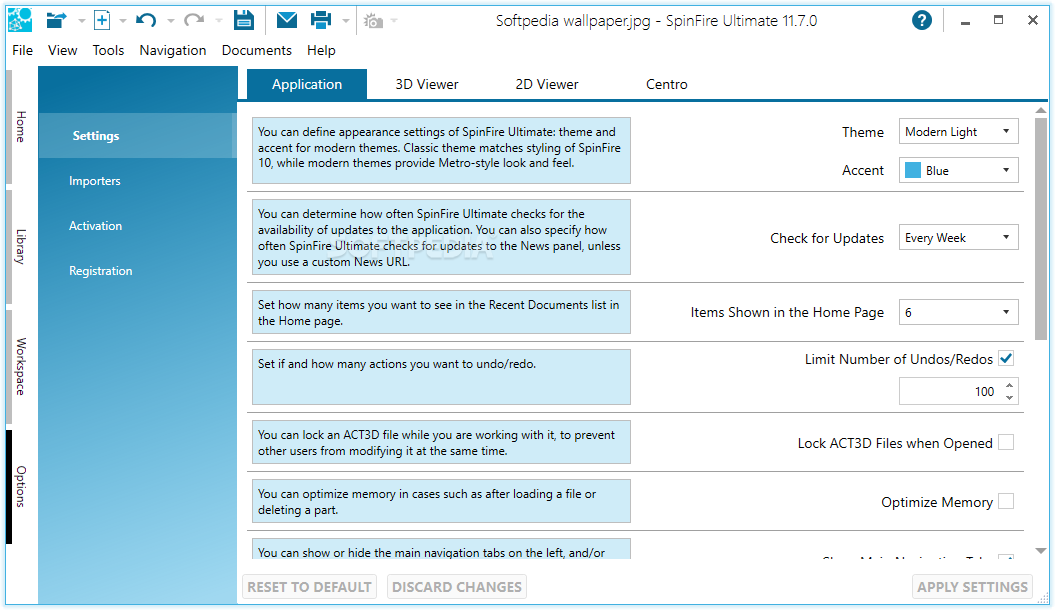Click the vertical scrollbar thumb
Screen dimensions: 1055x610
pyautogui.click(x=1041, y=229)
